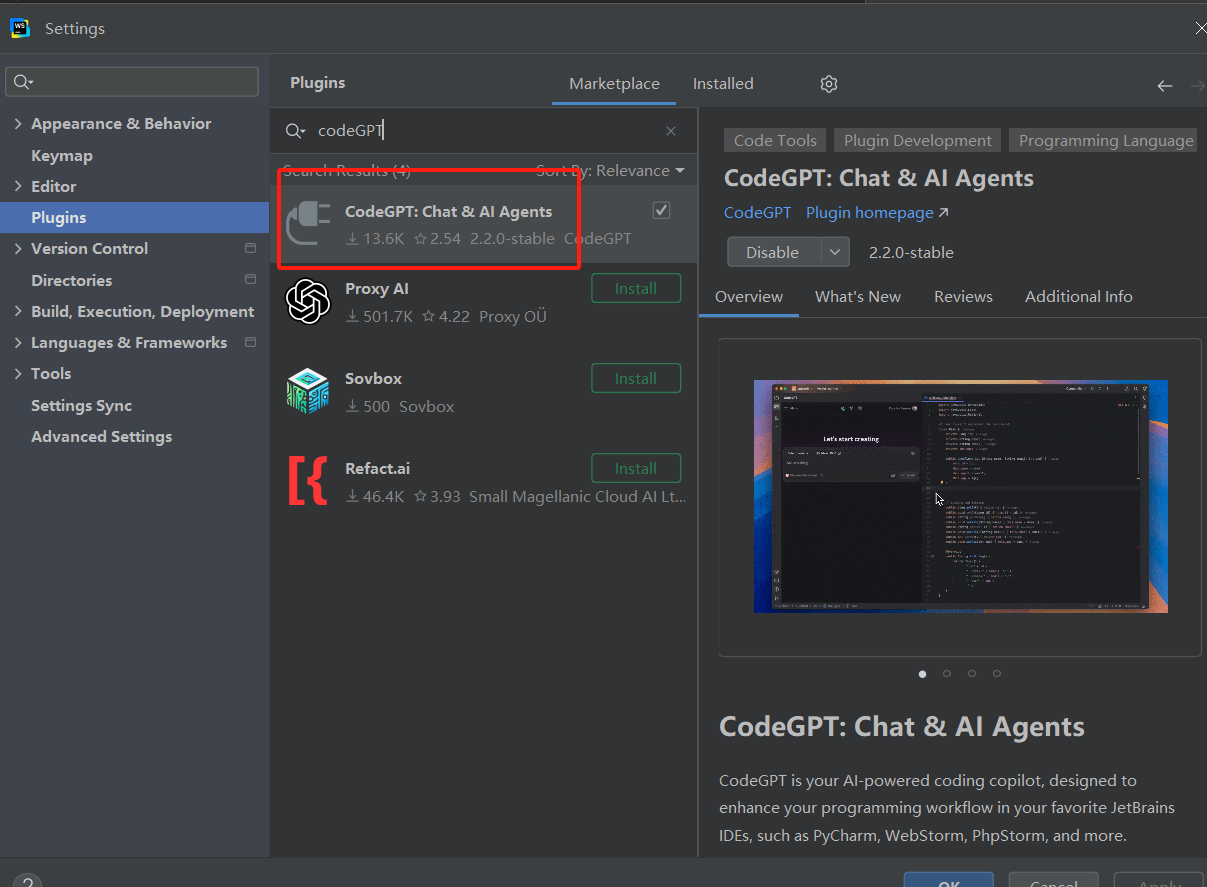Select the Refact.ai result title
This screenshot has width=1207, height=887.
pos(378,469)
